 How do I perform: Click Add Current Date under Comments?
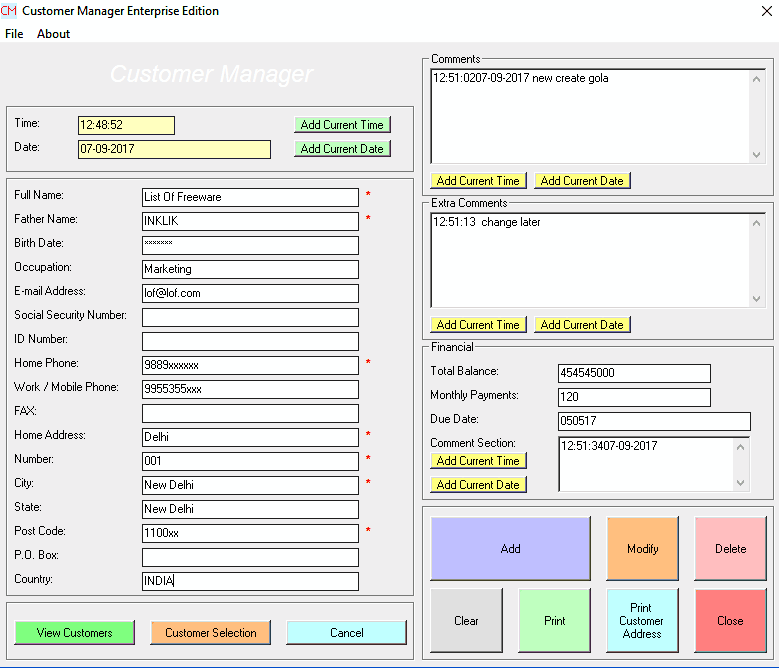[x=582, y=181]
